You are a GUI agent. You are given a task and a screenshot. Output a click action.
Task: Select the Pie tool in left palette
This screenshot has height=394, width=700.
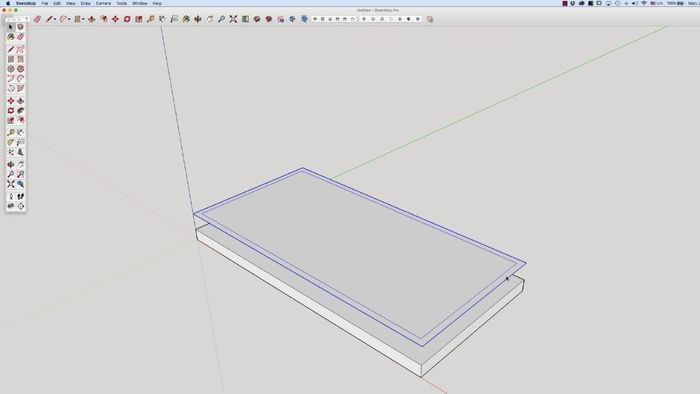coord(21,88)
